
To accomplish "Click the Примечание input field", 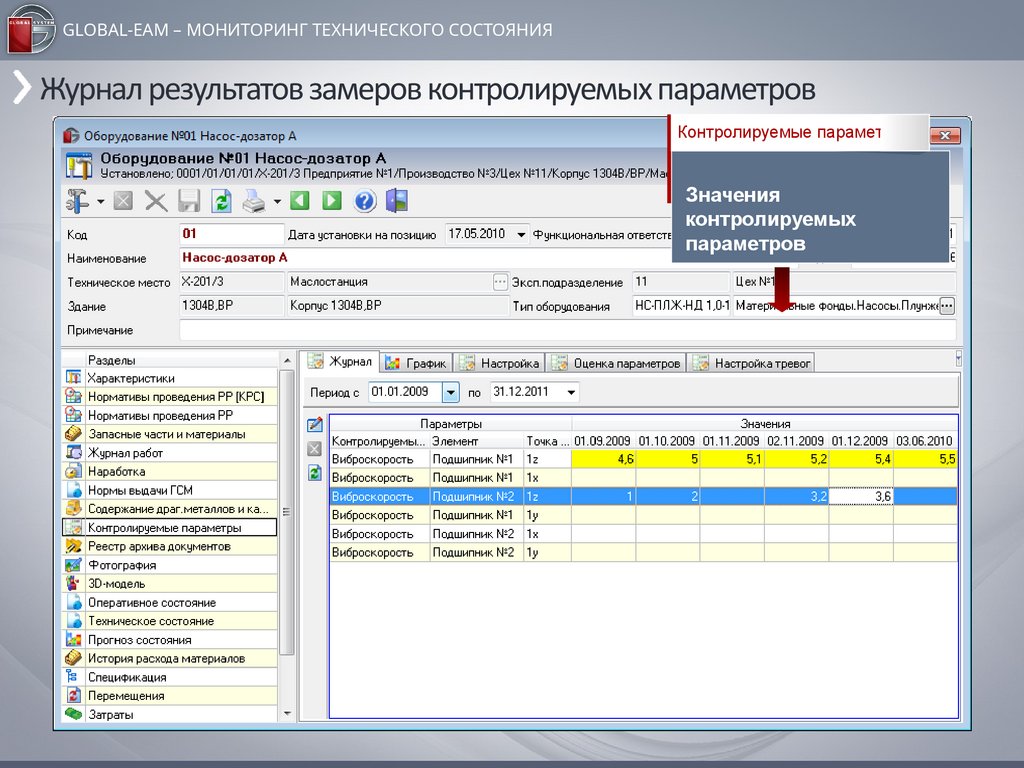I will pos(566,330).
